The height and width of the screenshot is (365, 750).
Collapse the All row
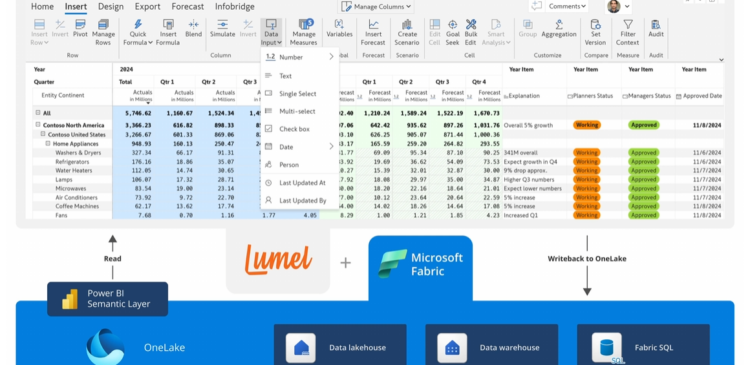tap(38, 113)
